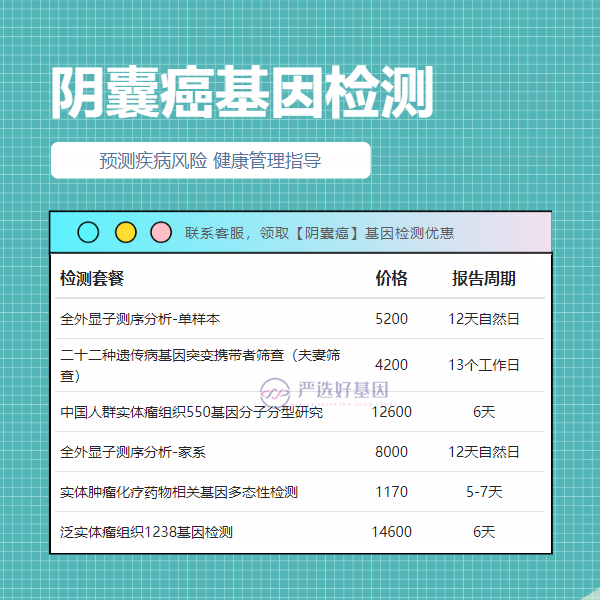Click 6天 in the 550基因 row

(484, 412)
